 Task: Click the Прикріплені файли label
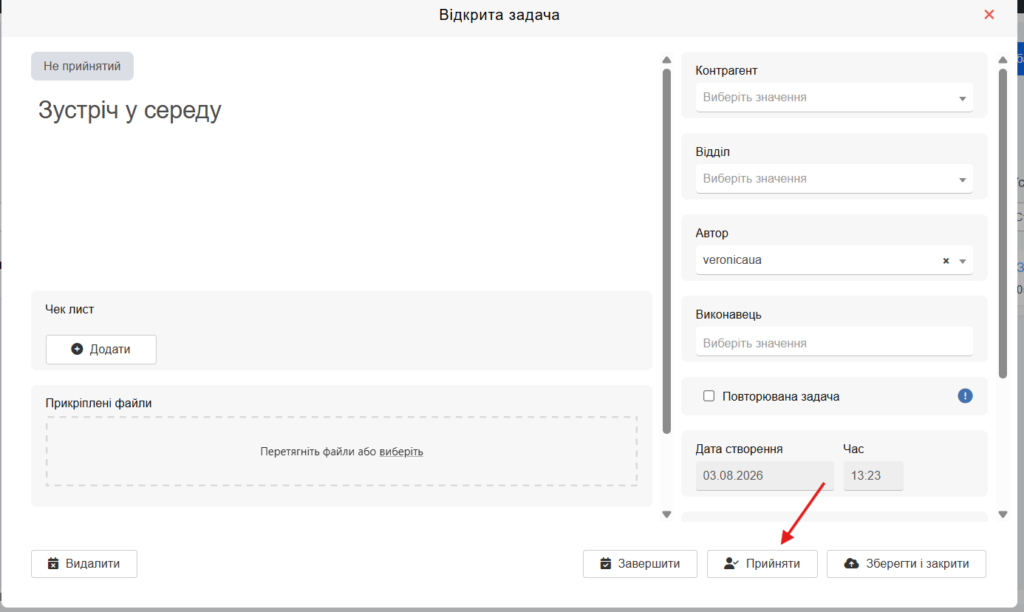99,403
